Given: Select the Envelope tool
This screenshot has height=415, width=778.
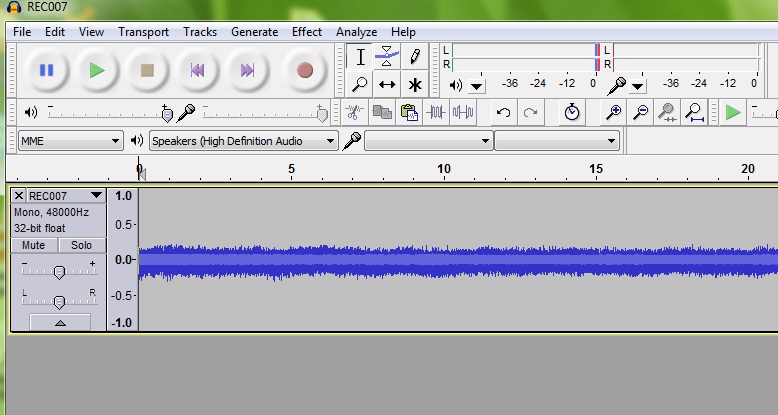Looking at the screenshot, I should 387,57.
